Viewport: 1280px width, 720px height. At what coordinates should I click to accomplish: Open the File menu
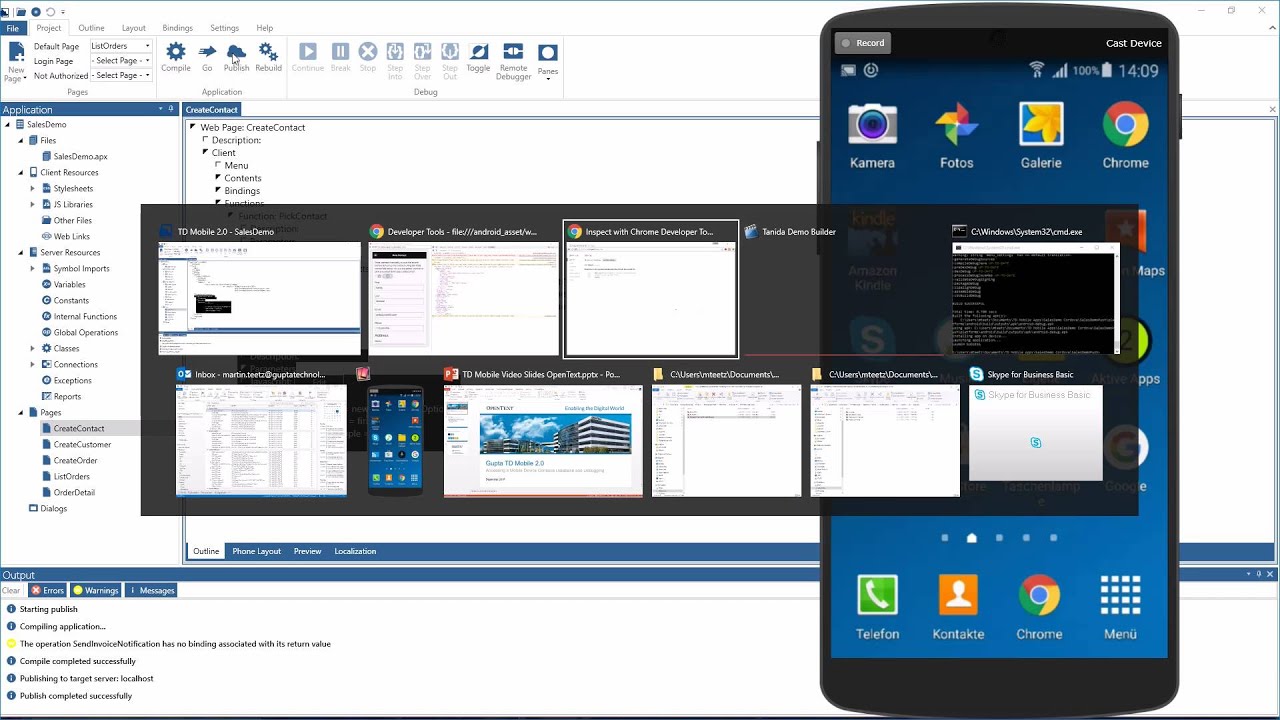tap(12, 28)
